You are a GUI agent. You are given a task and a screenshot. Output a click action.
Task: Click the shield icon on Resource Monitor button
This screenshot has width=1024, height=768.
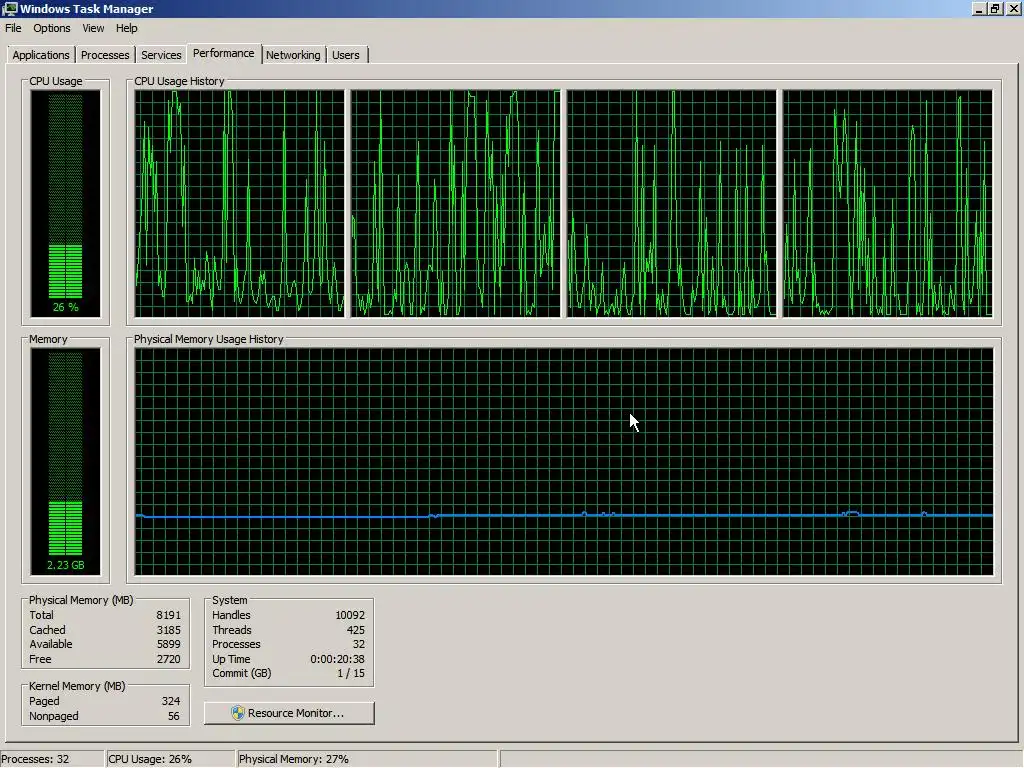238,713
